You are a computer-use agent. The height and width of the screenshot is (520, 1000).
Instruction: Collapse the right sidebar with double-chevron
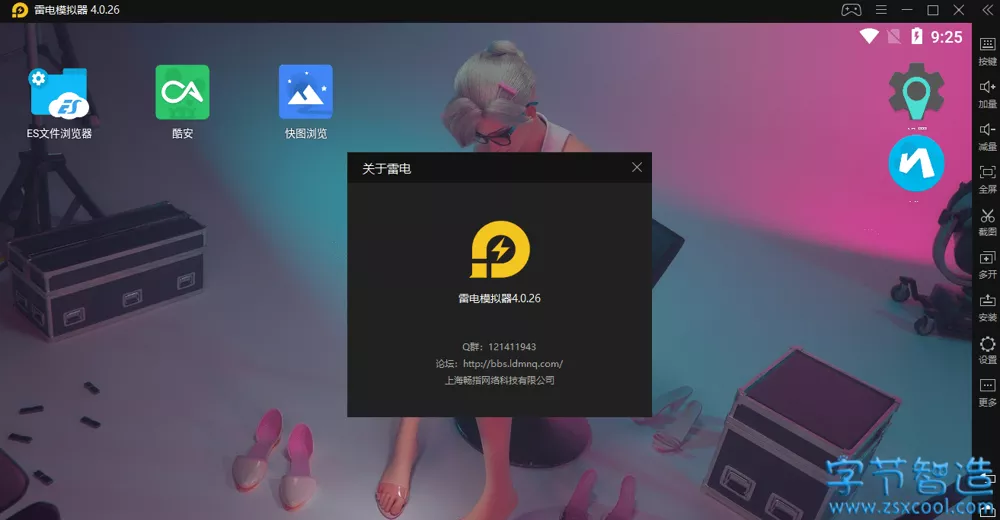(x=987, y=10)
